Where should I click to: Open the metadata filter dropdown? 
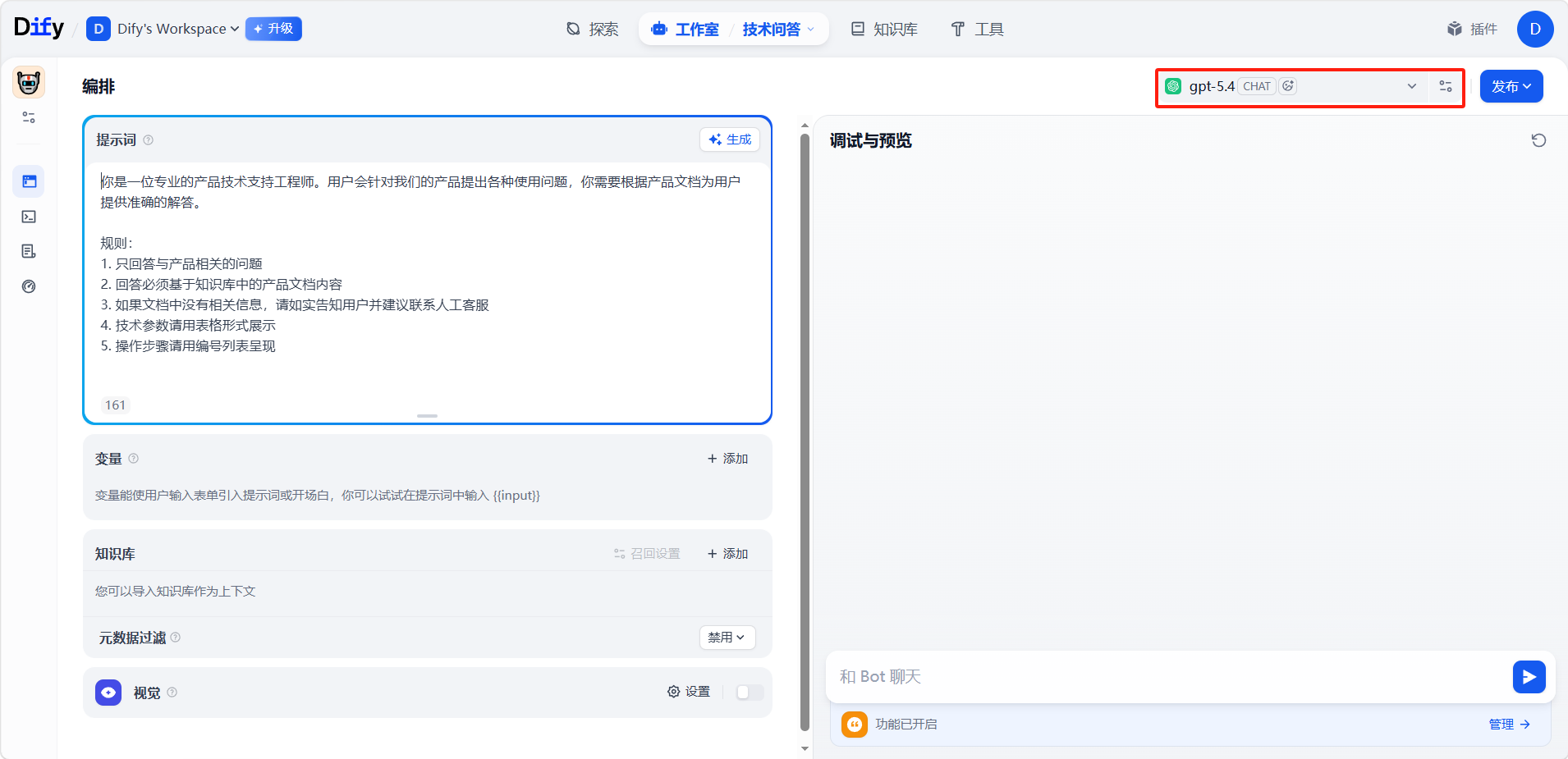click(x=727, y=638)
